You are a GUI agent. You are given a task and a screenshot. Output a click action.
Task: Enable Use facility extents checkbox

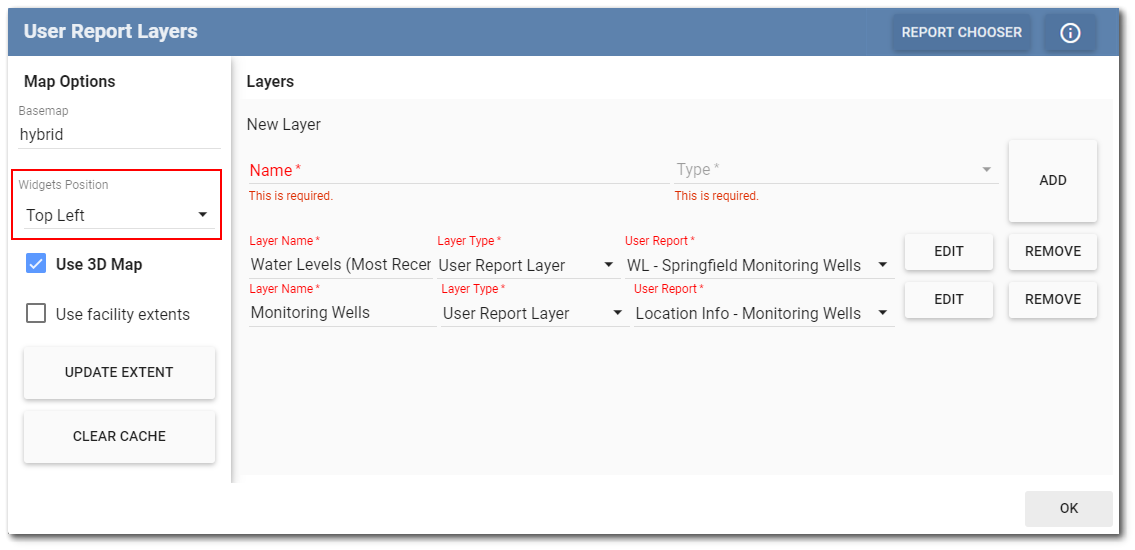coord(36,314)
